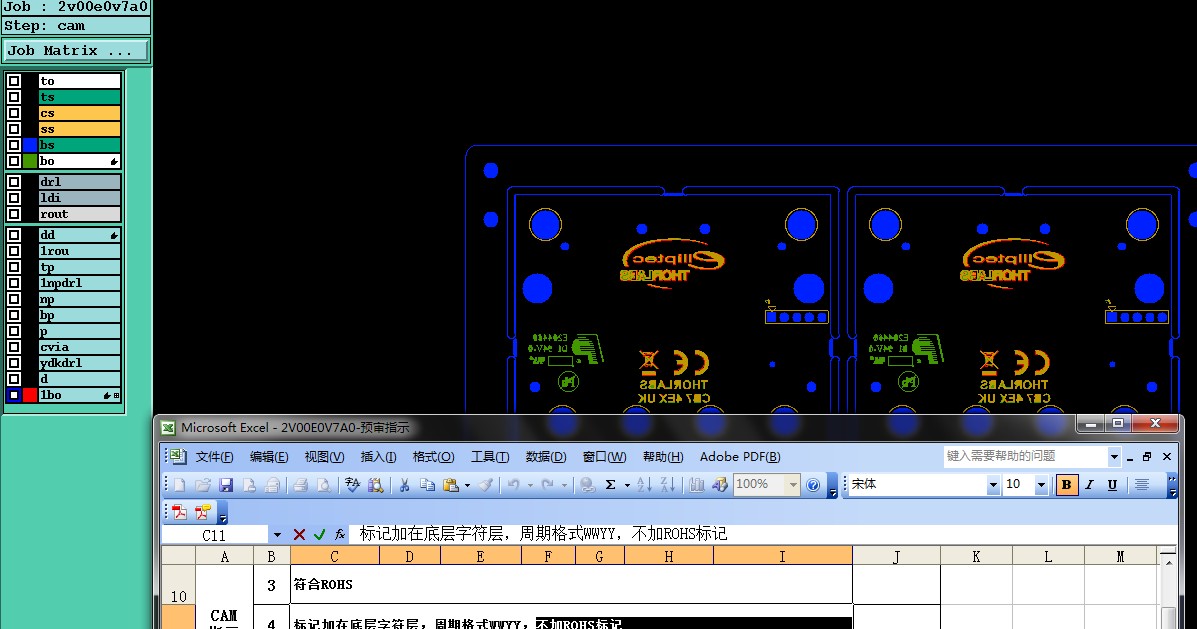The image size is (1197, 629).
Task: Click the AutoSum sigma icon
Action: coord(611,485)
